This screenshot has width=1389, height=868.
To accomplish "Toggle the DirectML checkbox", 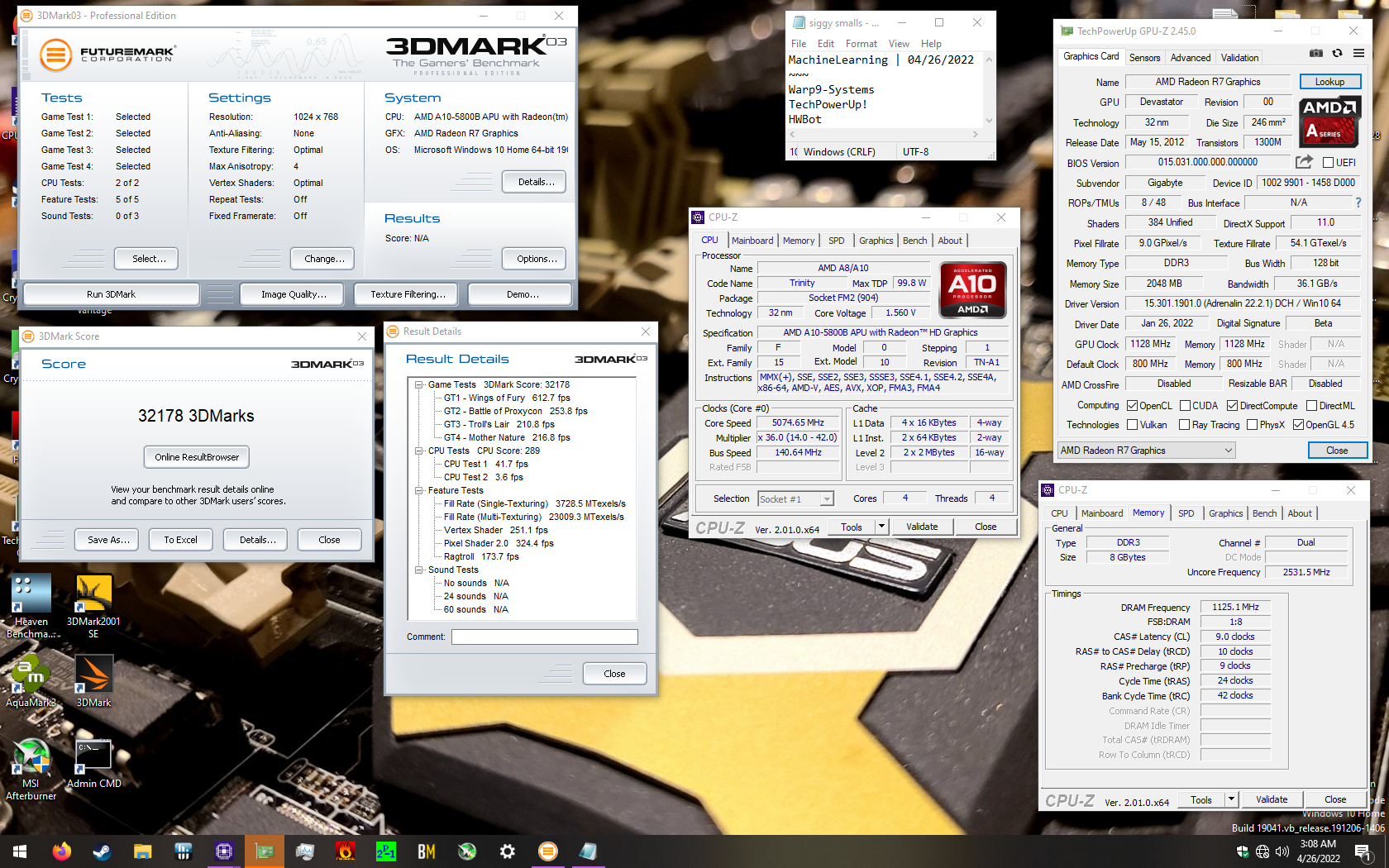I will tap(1311, 406).
